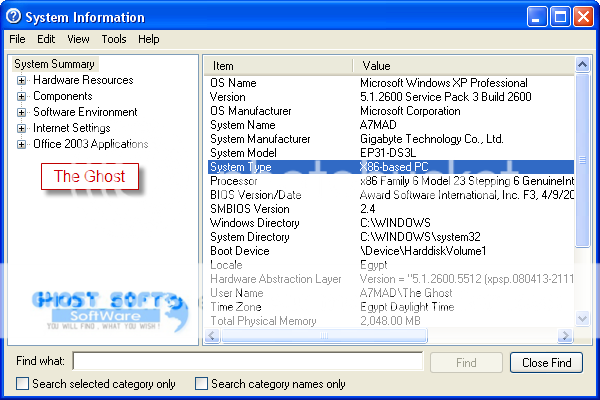Open the Edit menu
Image resolution: width=600 pixels, height=400 pixels.
pos(46,39)
